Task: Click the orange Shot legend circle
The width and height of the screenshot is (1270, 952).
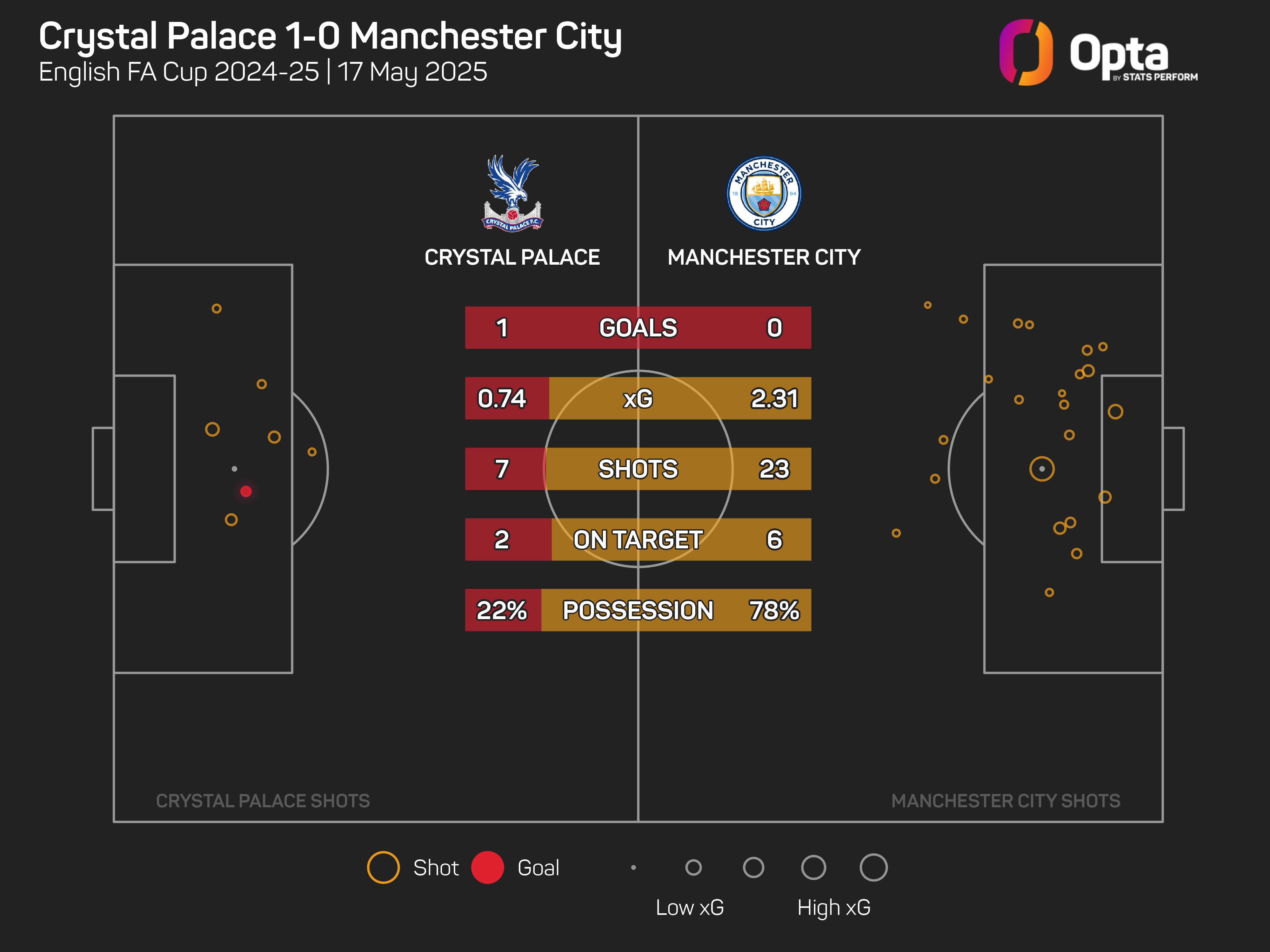Action: tap(383, 867)
